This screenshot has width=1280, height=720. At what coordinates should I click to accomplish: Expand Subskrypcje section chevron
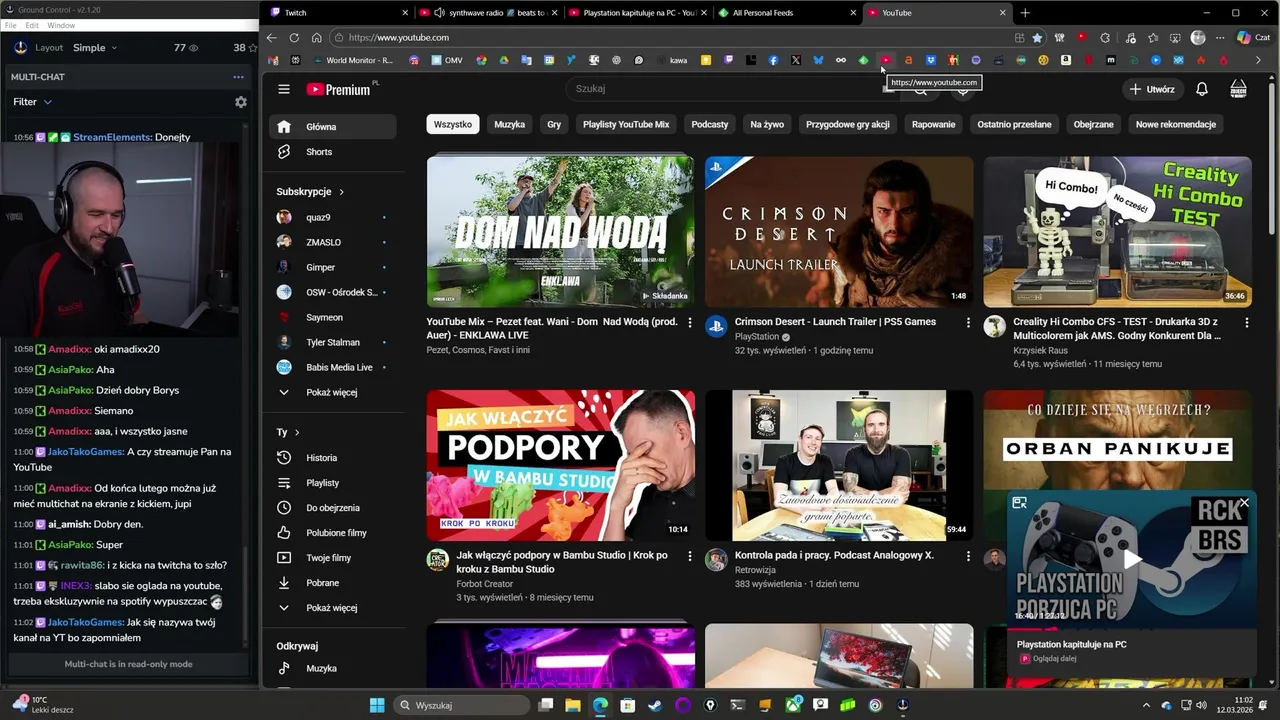(x=341, y=192)
